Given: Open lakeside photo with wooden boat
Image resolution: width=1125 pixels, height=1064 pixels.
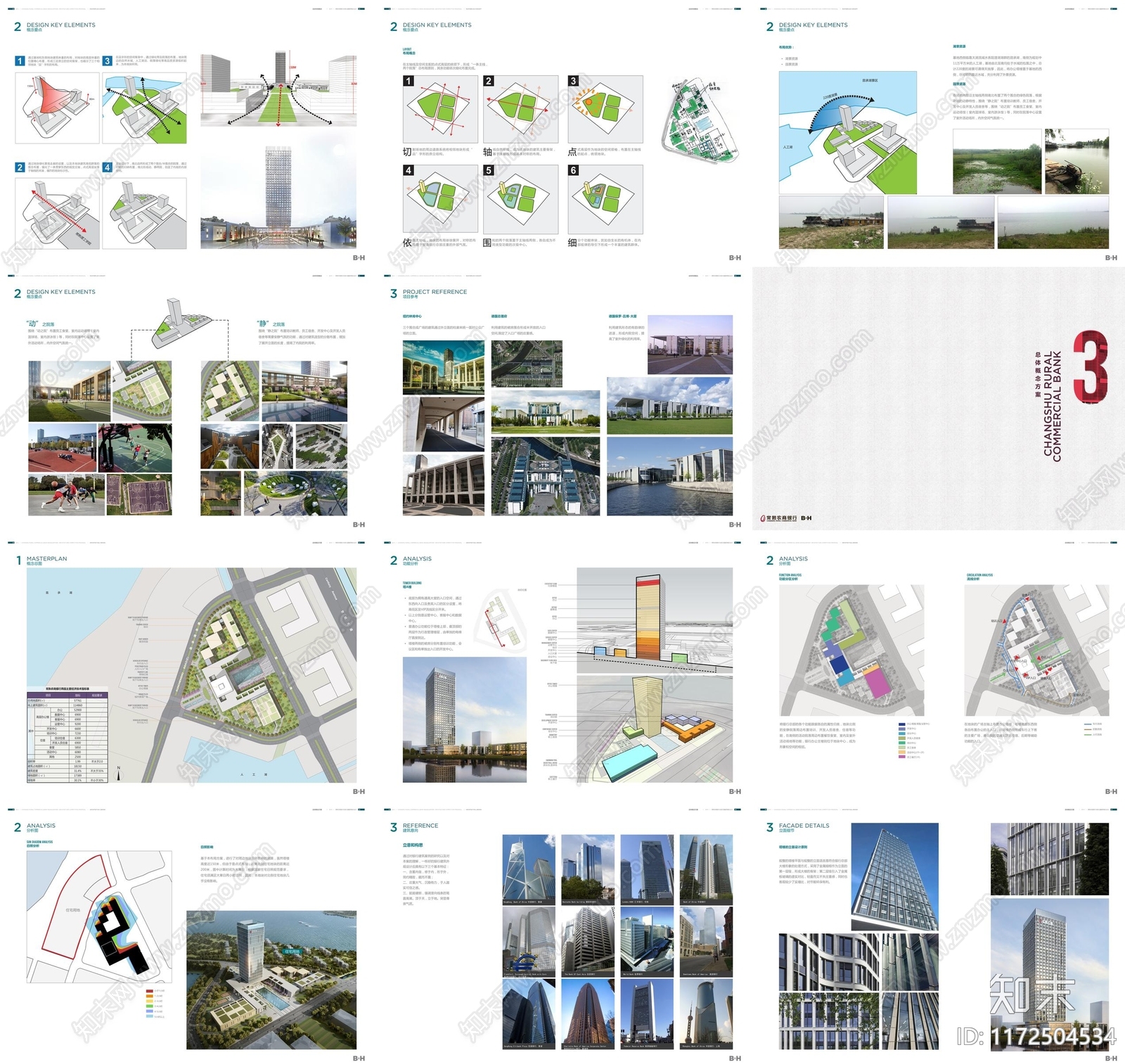Looking at the screenshot, I should coord(1076,162).
